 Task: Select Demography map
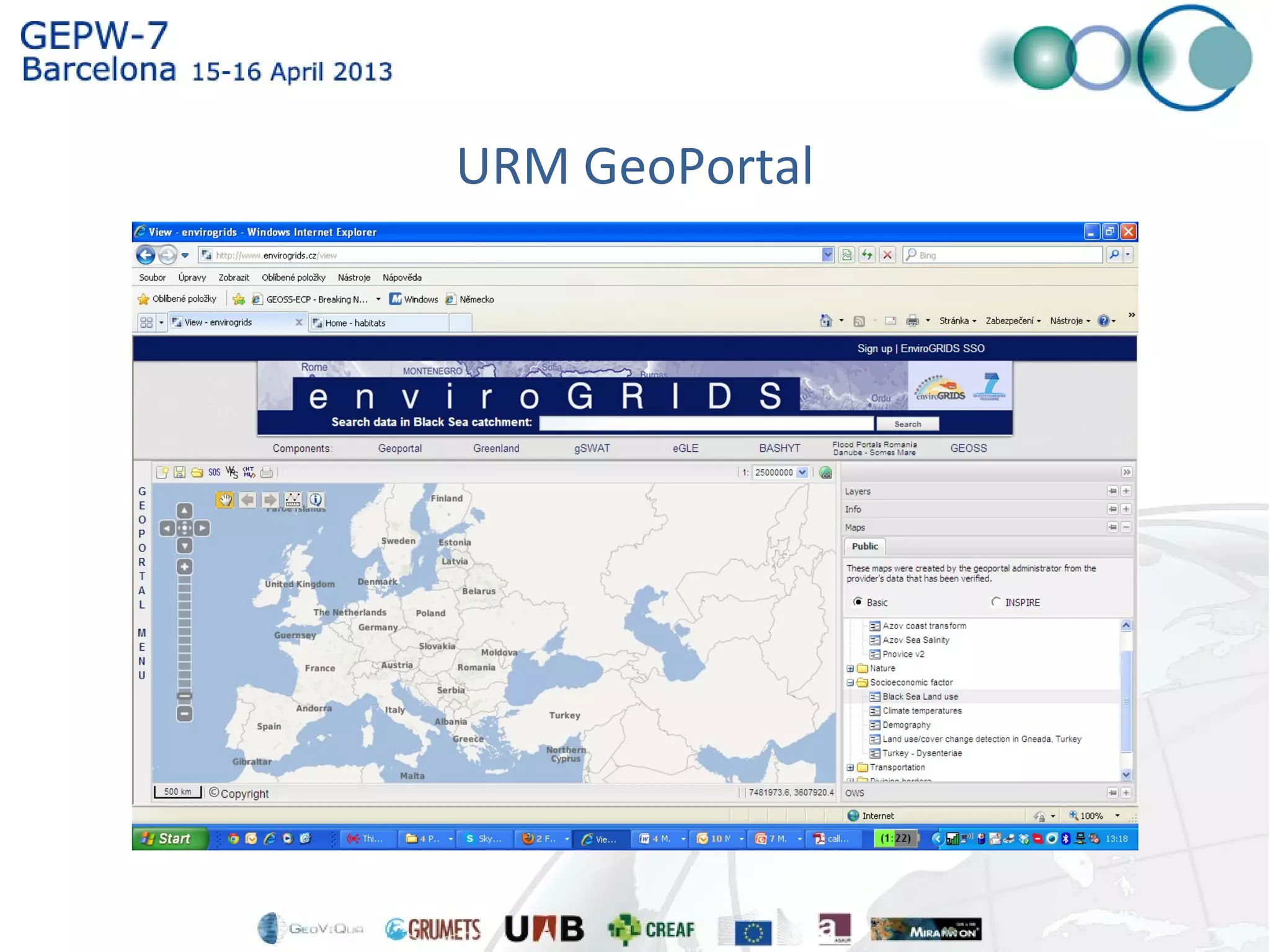pyautogui.click(x=906, y=725)
